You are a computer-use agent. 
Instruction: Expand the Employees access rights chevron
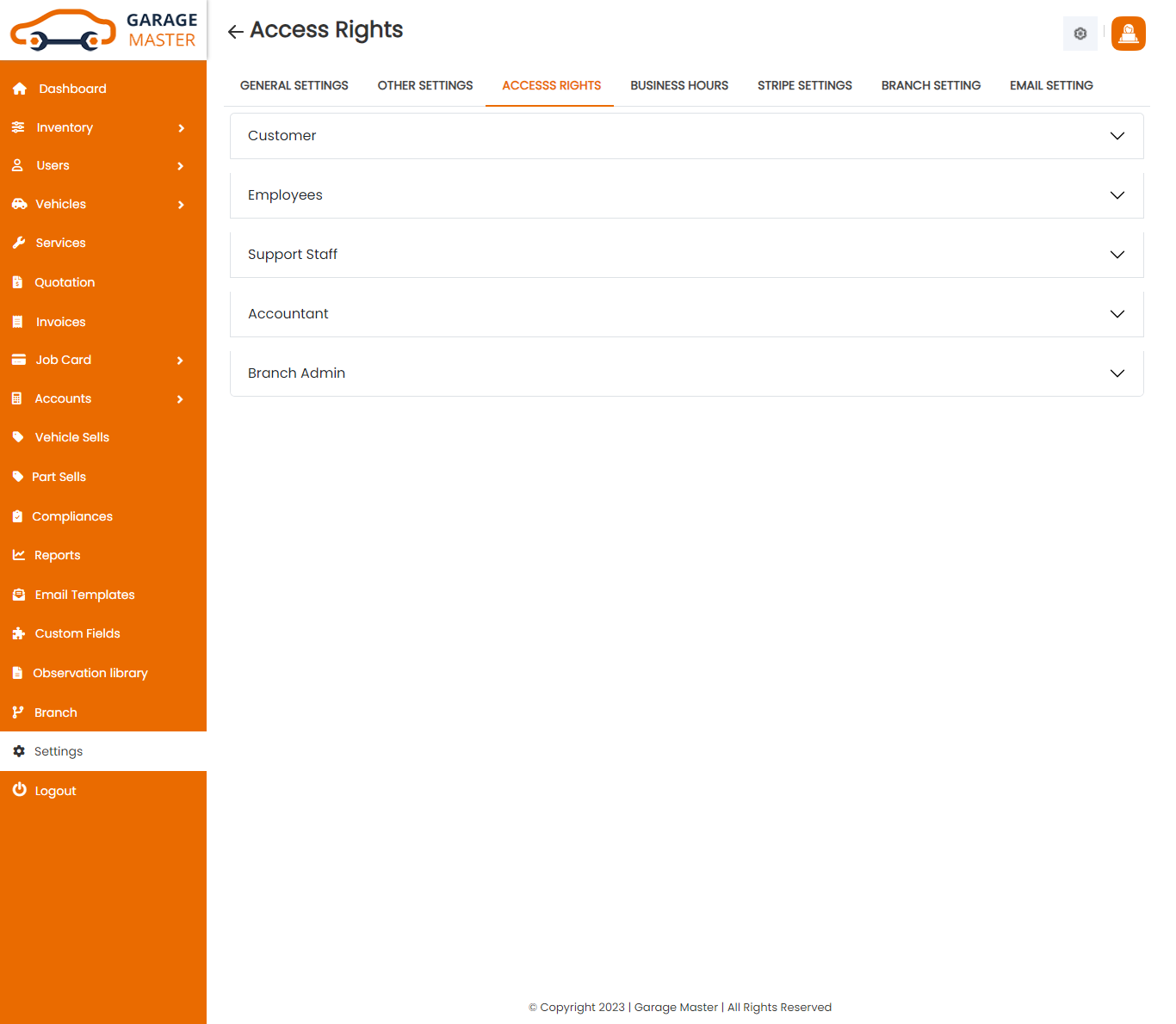[x=1117, y=195]
